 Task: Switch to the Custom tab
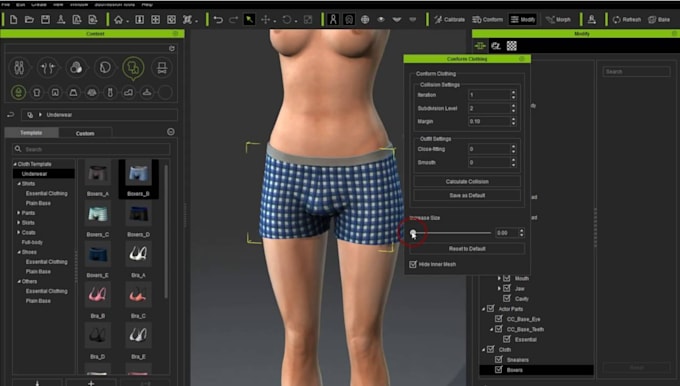(x=85, y=133)
